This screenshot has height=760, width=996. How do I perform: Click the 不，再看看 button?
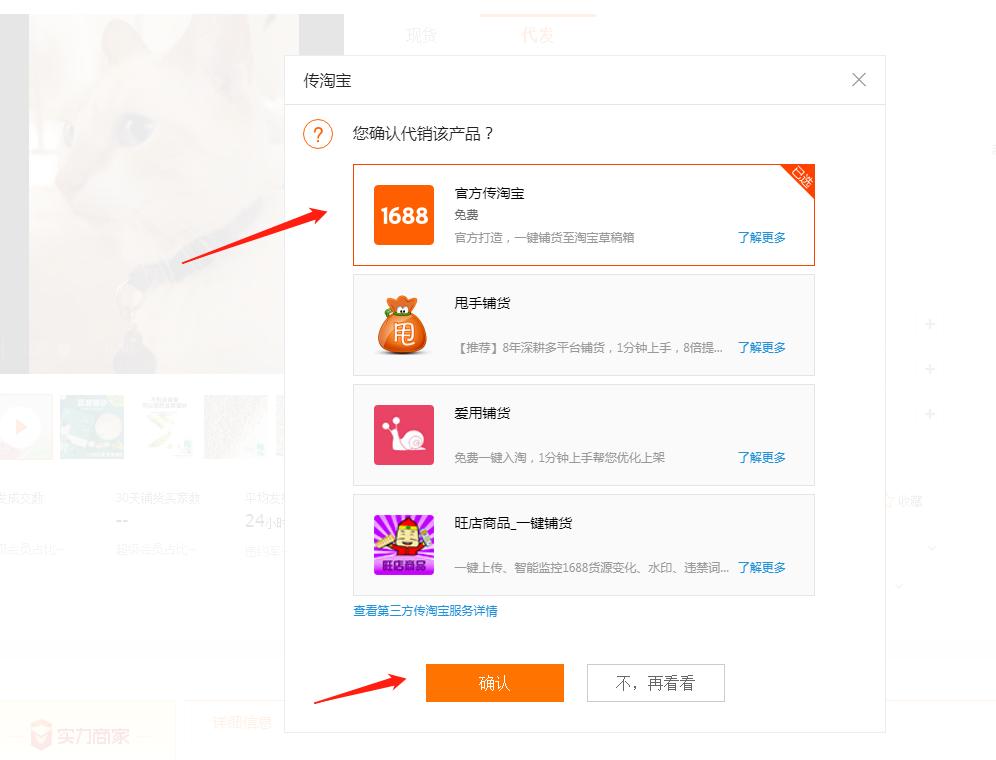[x=655, y=683]
